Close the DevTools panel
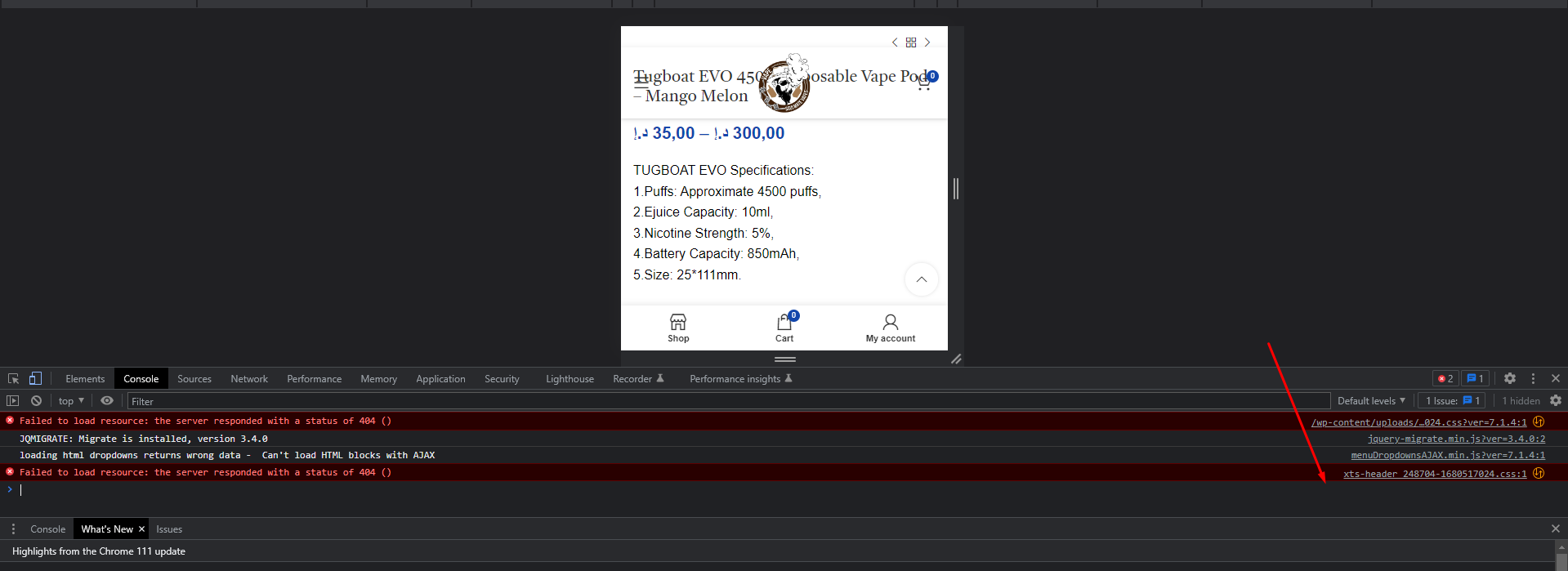Image resolution: width=1568 pixels, height=571 pixels. 1556,378
